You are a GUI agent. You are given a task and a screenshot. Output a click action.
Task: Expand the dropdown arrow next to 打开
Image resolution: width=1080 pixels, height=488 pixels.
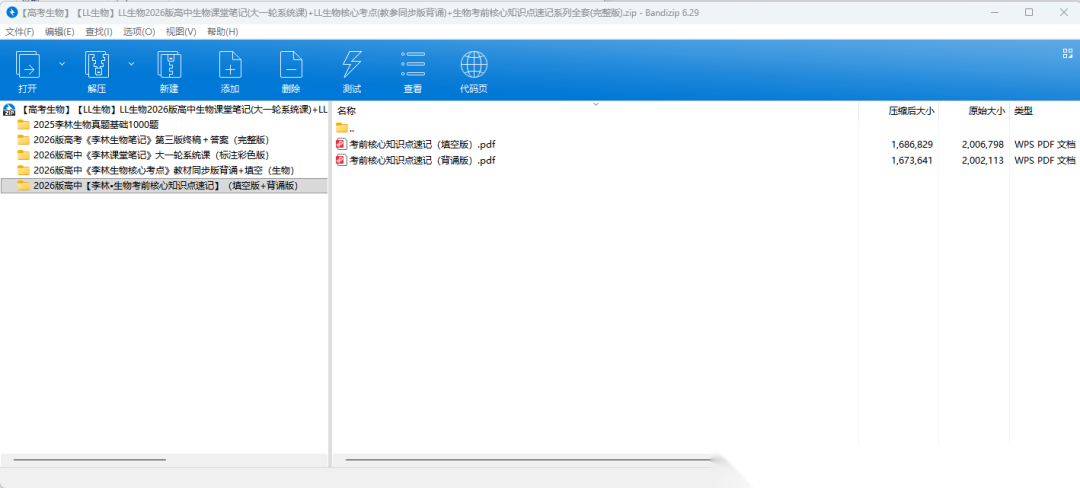point(62,63)
